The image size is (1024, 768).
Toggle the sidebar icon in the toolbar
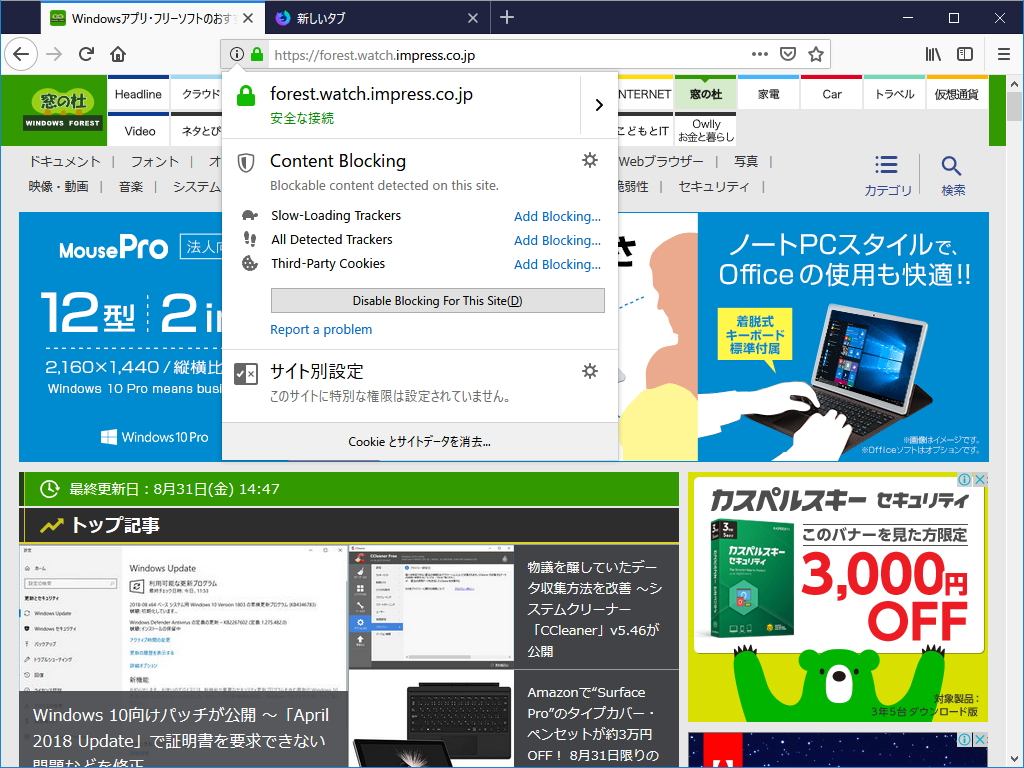pos(964,54)
